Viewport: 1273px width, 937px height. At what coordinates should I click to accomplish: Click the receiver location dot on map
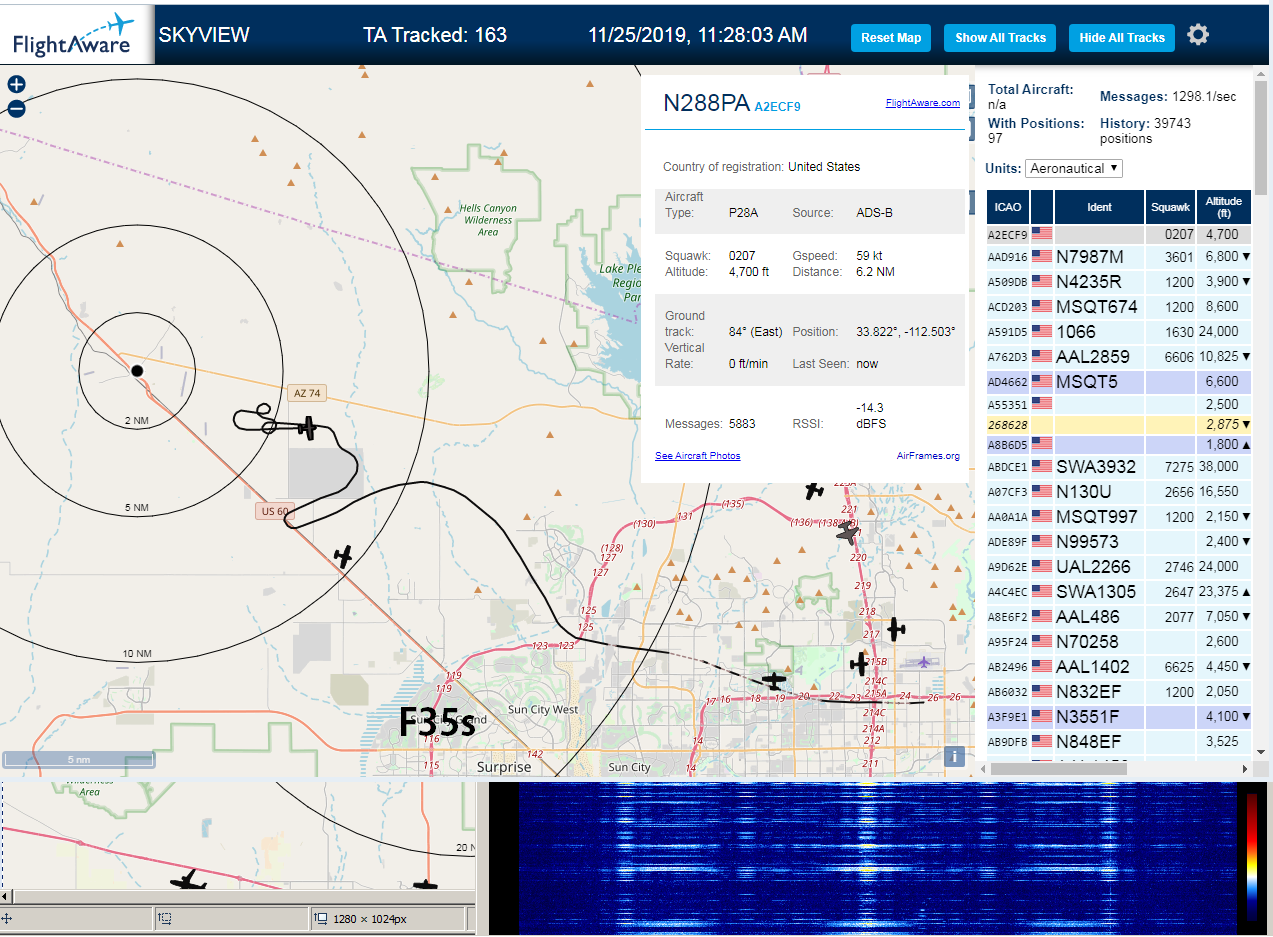137,371
